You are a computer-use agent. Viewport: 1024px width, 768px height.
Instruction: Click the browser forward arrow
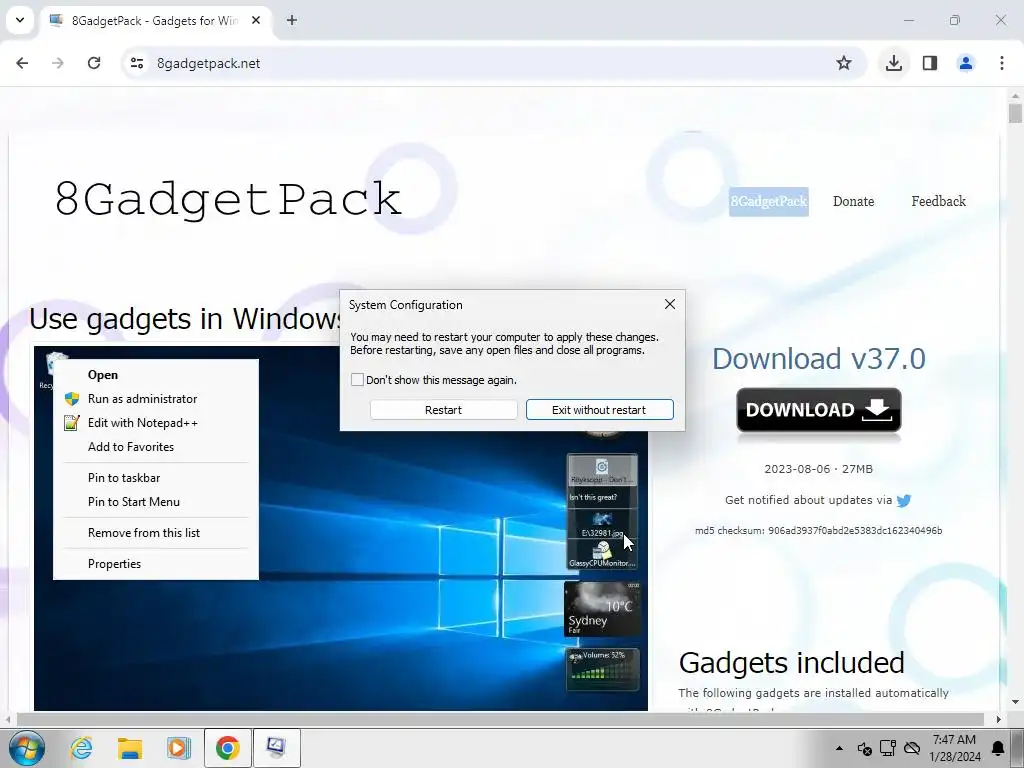pyautogui.click(x=58, y=63)
